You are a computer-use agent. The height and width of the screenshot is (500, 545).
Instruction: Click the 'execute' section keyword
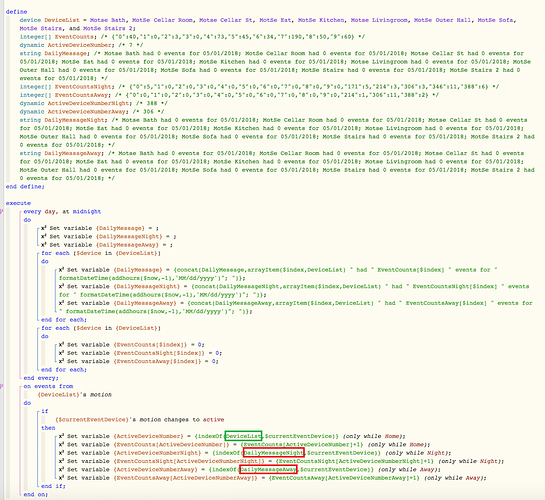tap(18, 203)
